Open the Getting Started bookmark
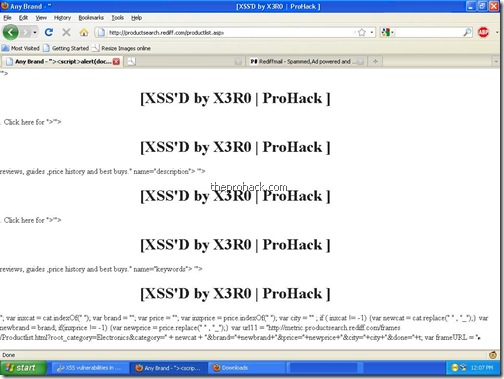 (66, 48)
